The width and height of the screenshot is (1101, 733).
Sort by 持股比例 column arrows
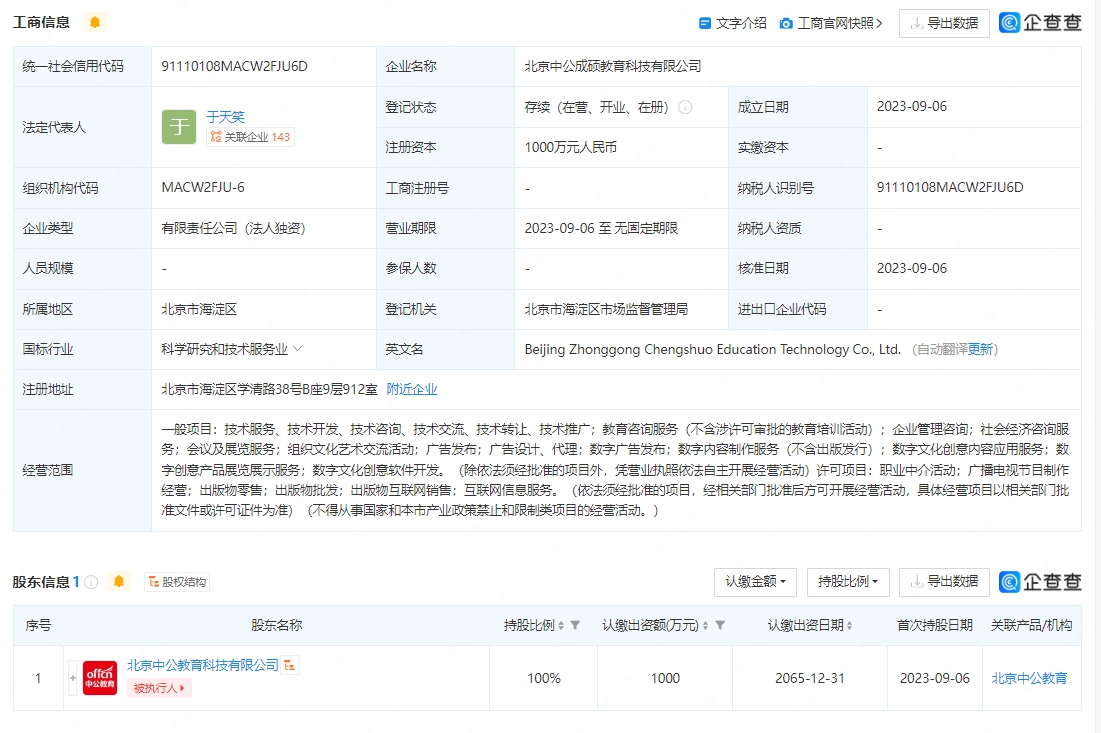pos(560,626)
